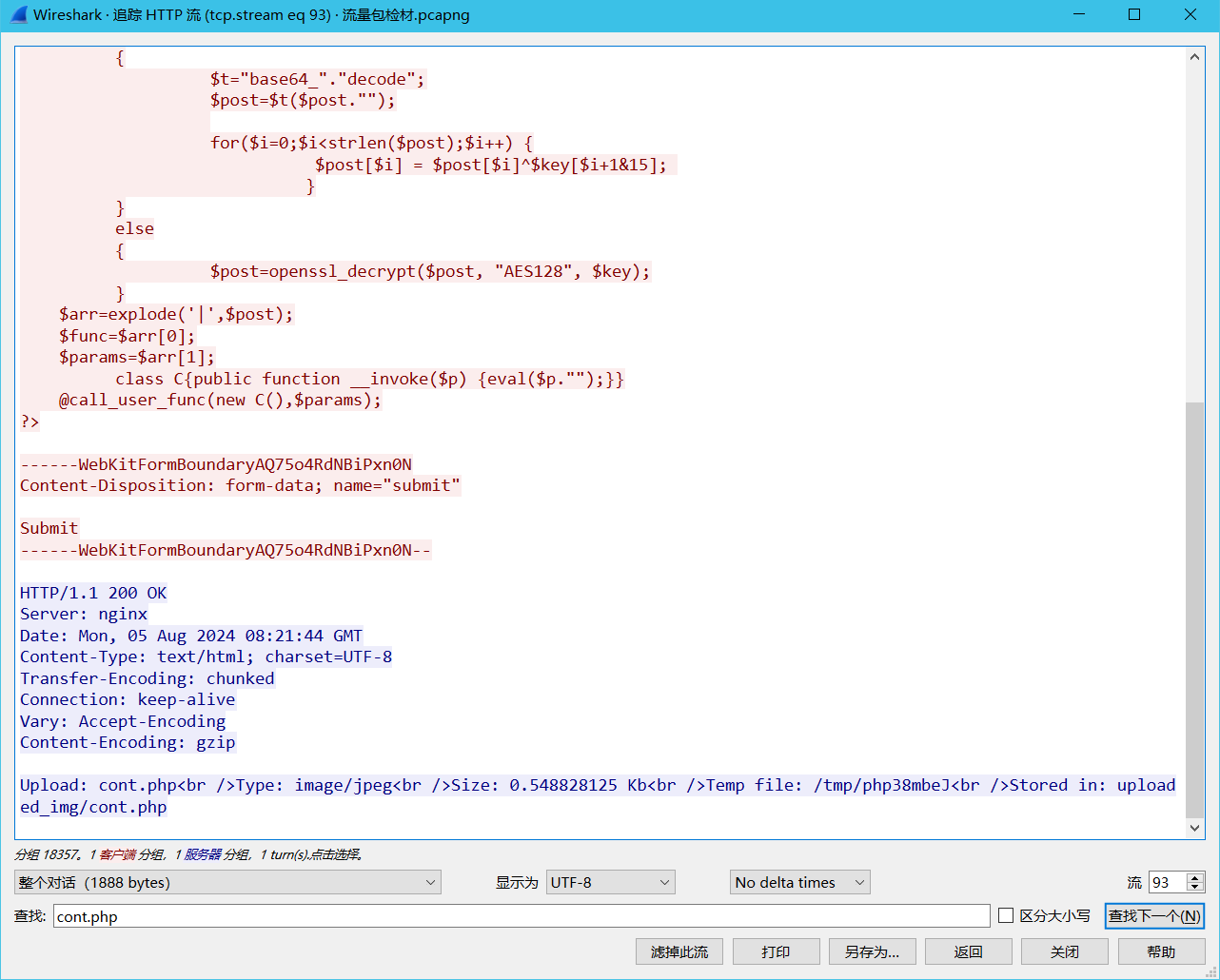
Task: Minimize the Wireshark follow stream window
Action: pyautogui.click(x=1078, y=14)
